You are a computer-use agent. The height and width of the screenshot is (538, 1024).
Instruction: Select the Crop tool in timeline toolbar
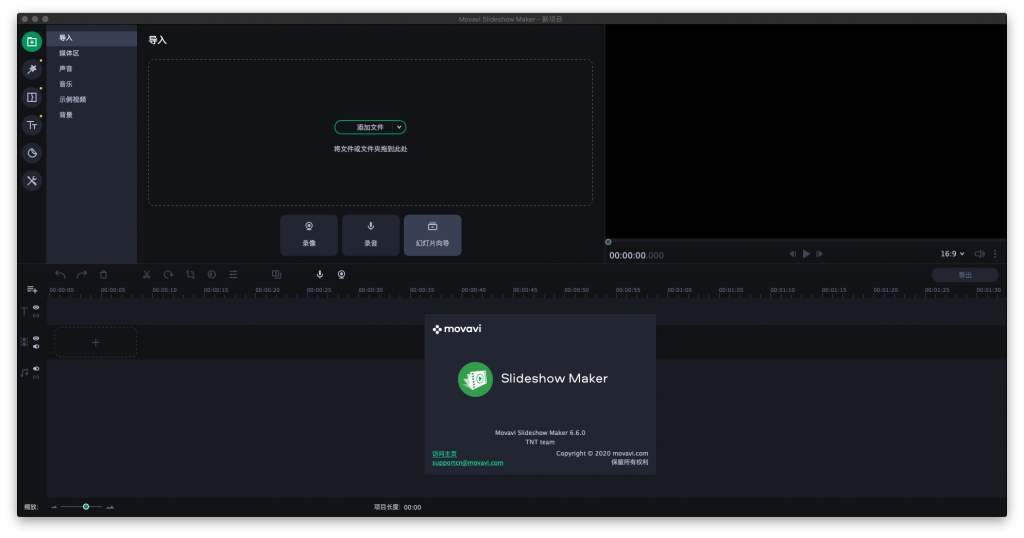click(x=190, y=274)
